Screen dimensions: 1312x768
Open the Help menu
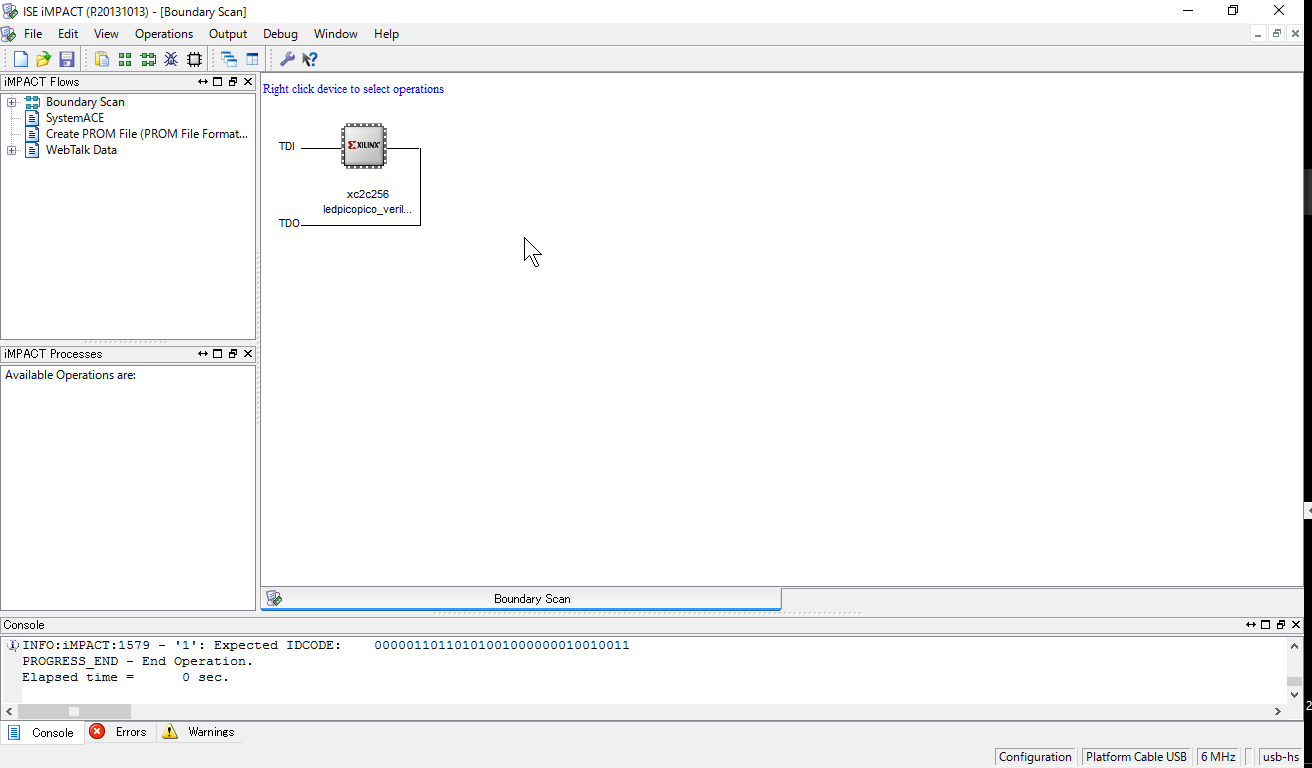[x=386, y=34]
